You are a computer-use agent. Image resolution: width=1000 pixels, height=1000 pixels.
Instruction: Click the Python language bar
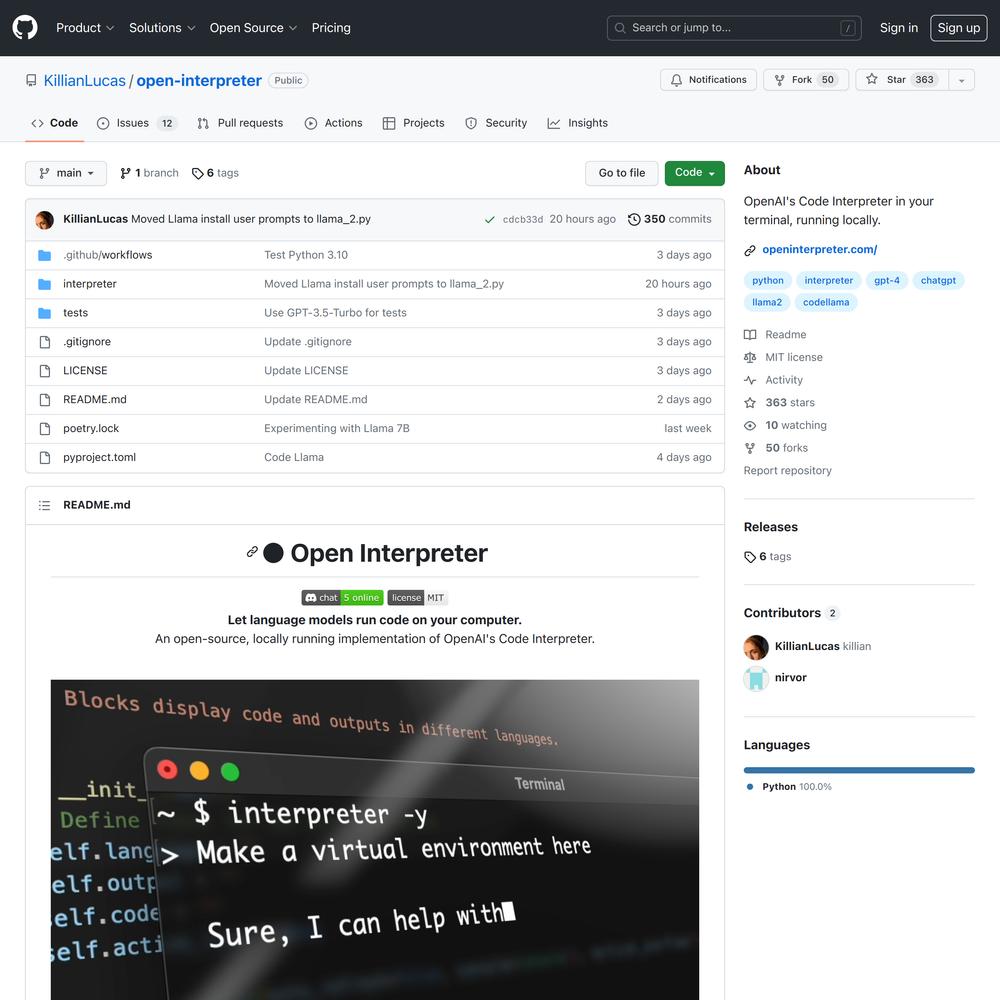point(859,770)
